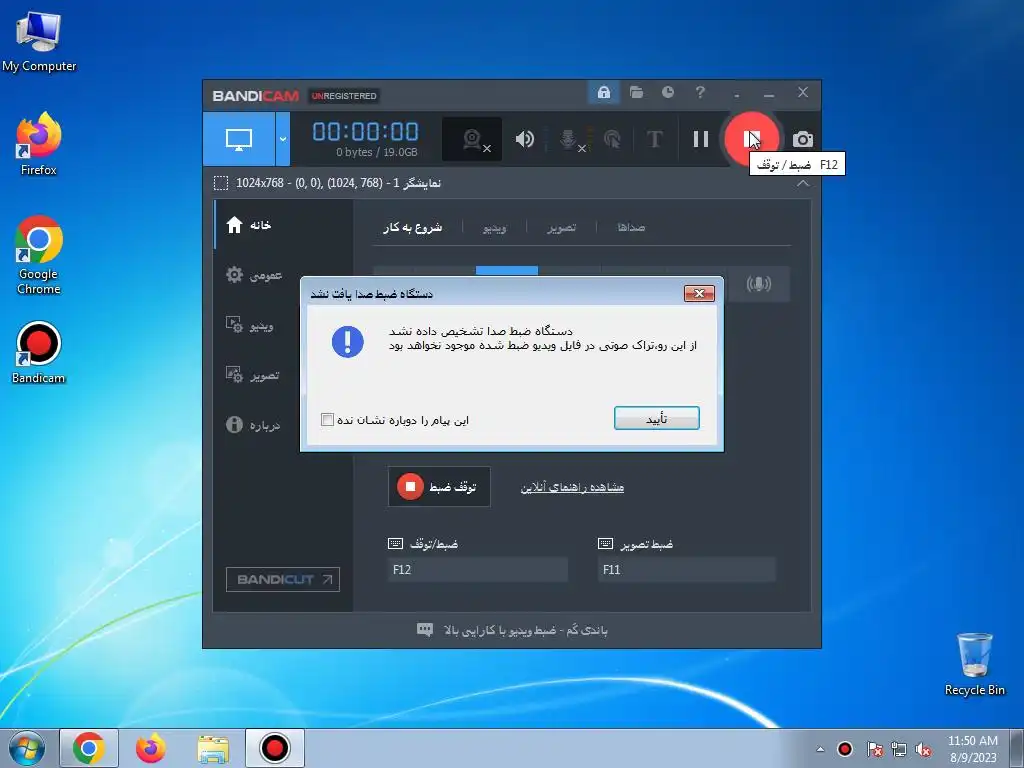The width and height of the screenshot is (1024, 768).
Task: Open the درباره (About) sidebar section
Action: (283, 425)
